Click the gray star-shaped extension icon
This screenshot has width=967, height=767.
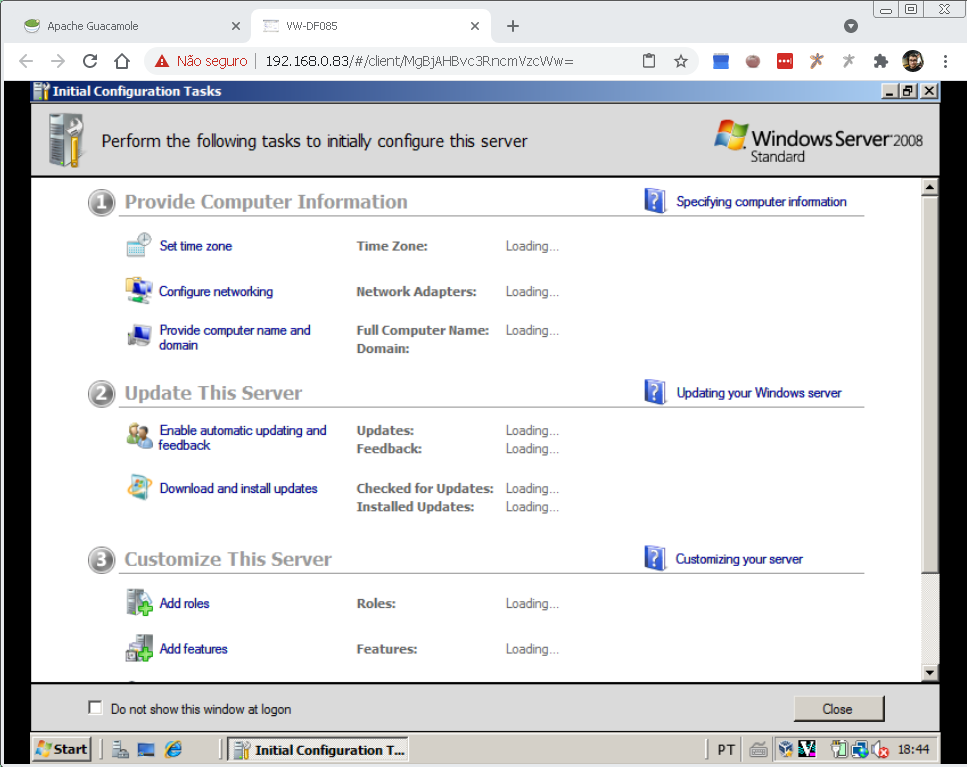[x=849, y=60]
